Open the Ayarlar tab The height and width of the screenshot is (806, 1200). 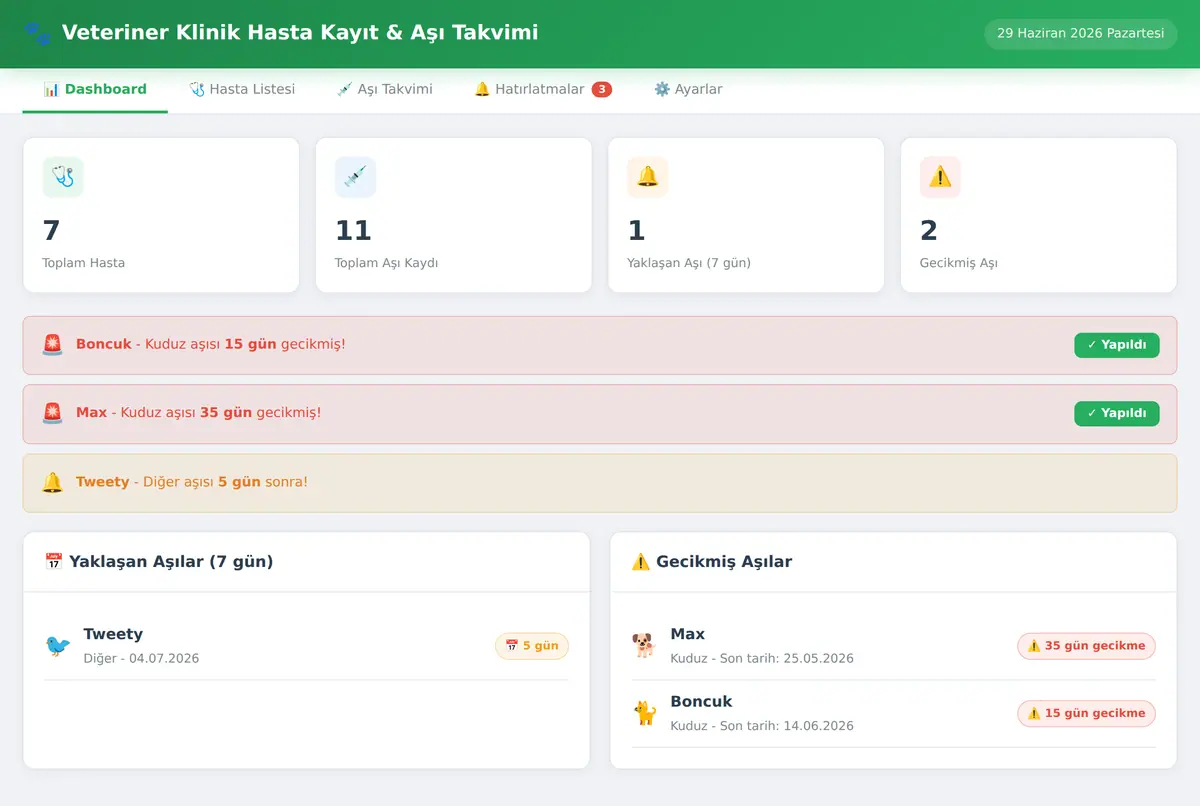[x=688, y=90]
